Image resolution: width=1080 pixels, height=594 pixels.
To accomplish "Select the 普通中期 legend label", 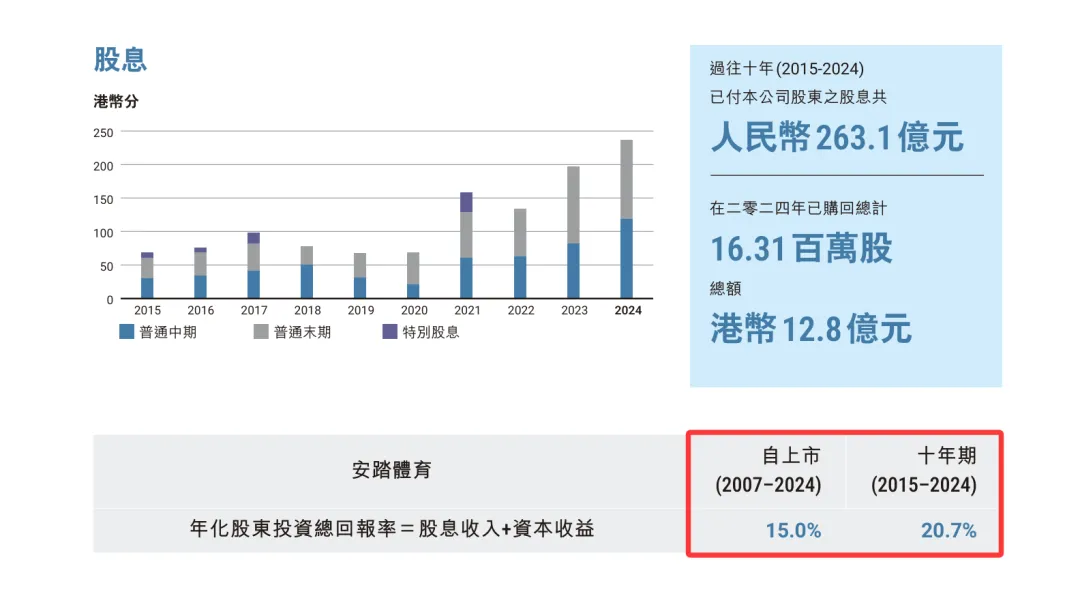I will [168, 332].
